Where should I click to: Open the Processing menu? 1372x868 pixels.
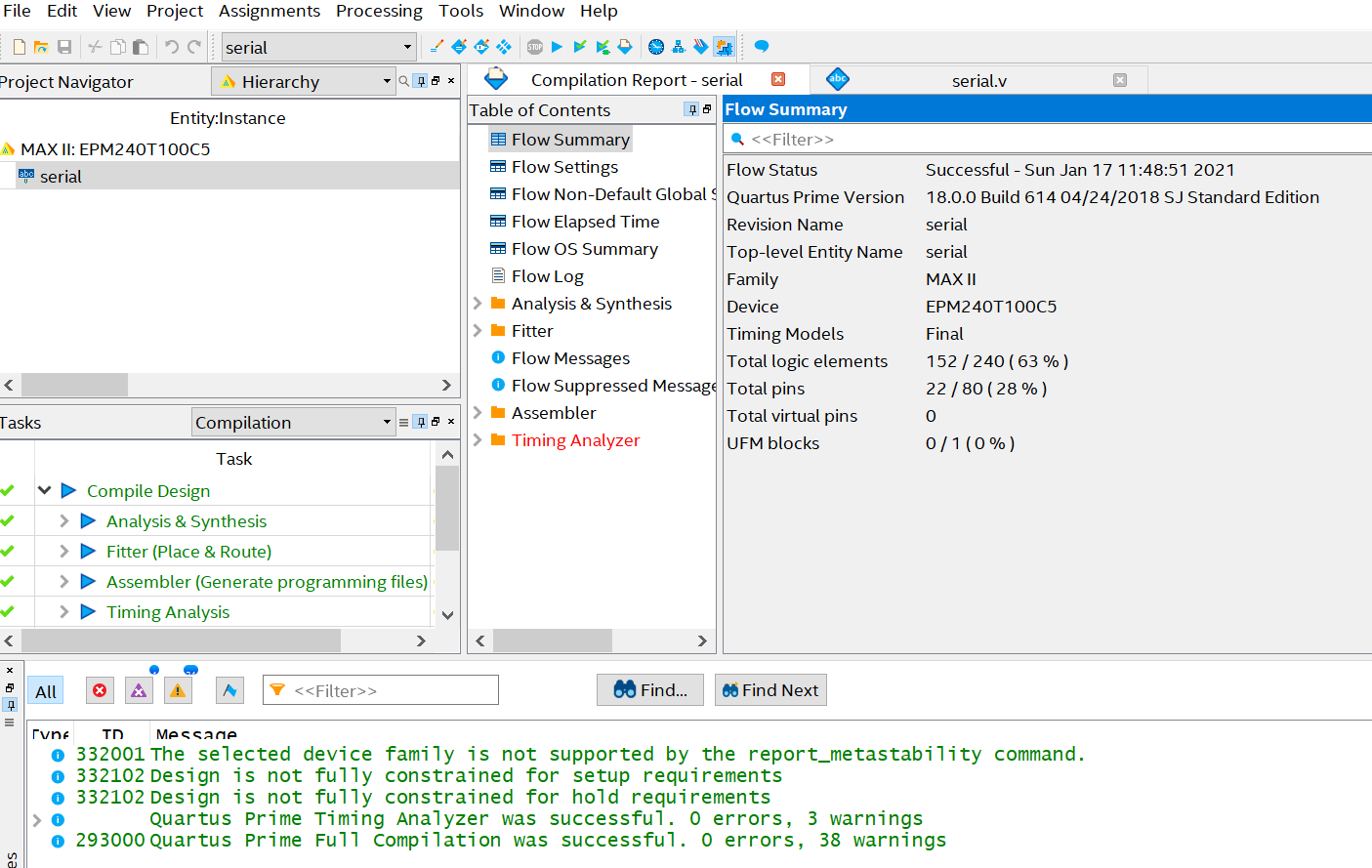379,11
